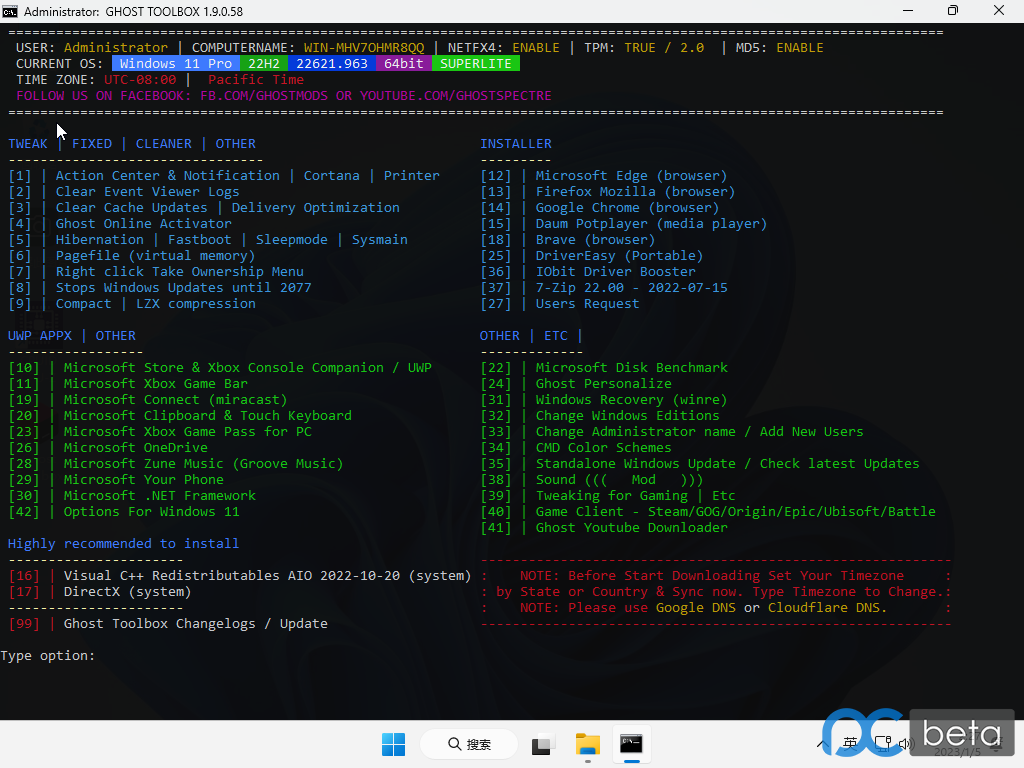Click 'Ghost Online Activator' entry
Viewport: 1024px width, 768px height.
pyautogui.click(x=144, y=223)
